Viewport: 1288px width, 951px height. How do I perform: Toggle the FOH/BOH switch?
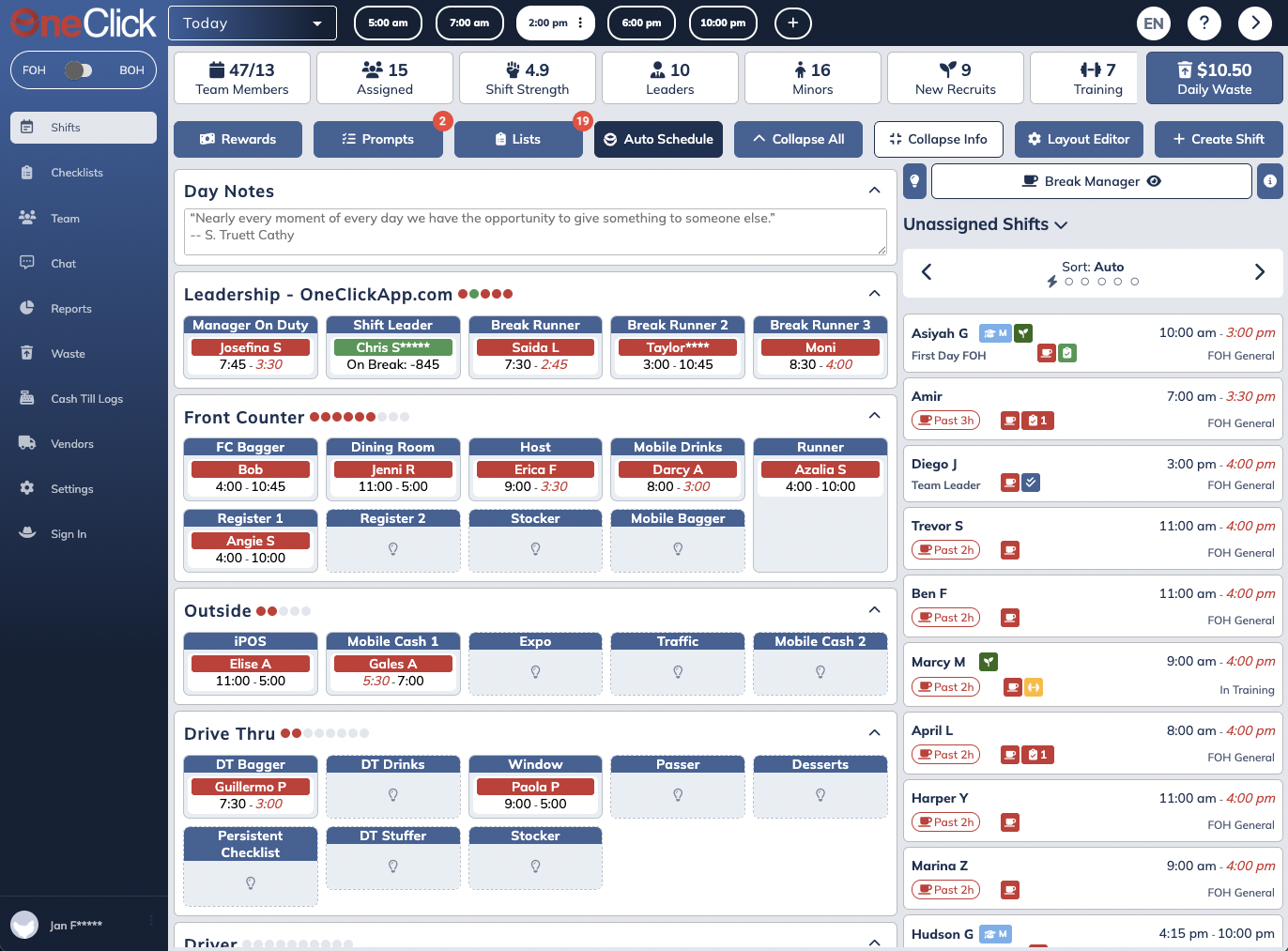tap(78, 70)
